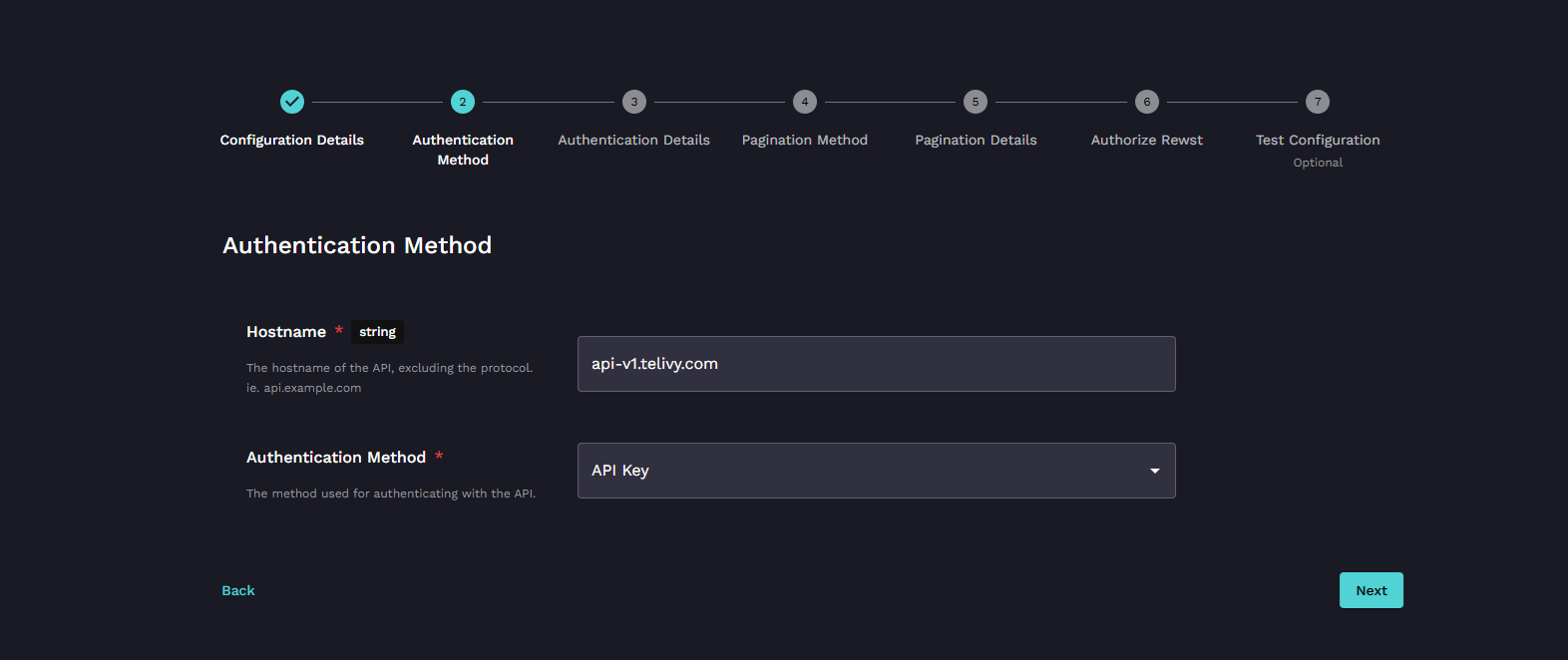Open the Authentication Method dropdown showing API Key
Viewport: 1568px width, 660px height.
point(877,471)
